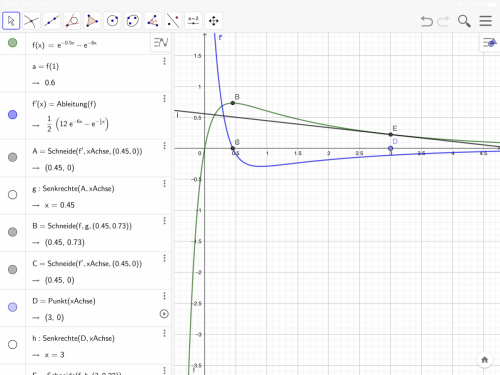Screen dimensions: 500x375
Task: Open options menu for point D row
Action: (164, 296)
